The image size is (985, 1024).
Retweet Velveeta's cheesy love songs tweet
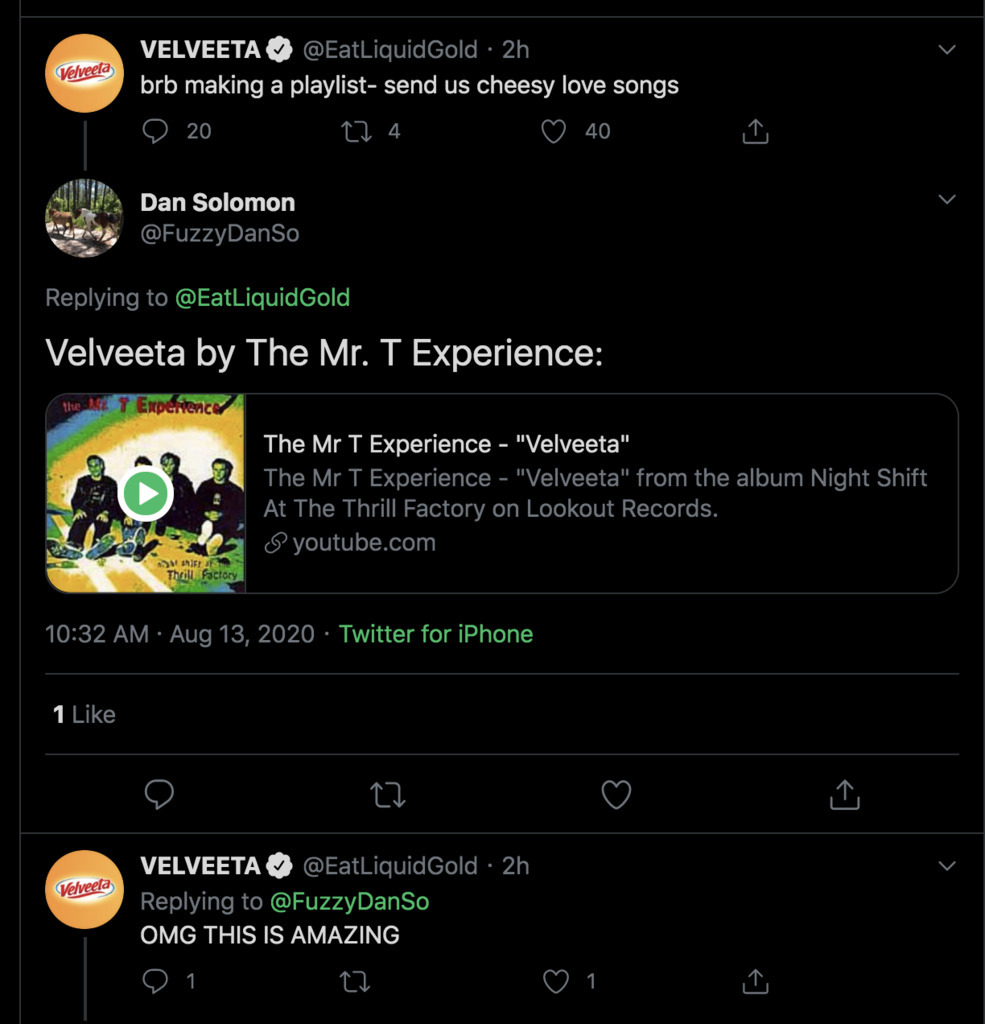[x=357, y=131]
